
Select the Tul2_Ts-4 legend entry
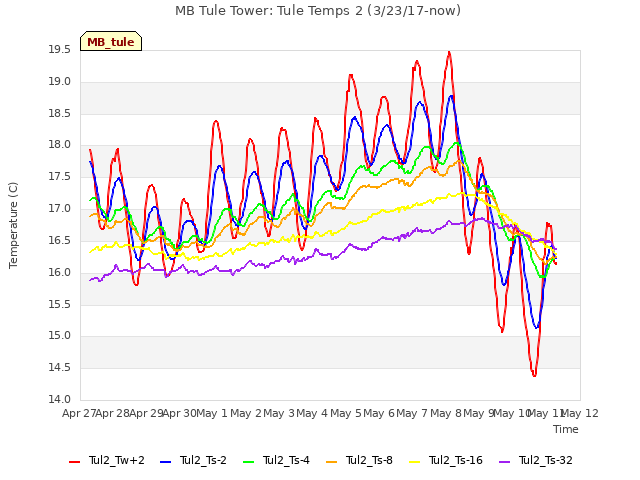tap(276, 460)
